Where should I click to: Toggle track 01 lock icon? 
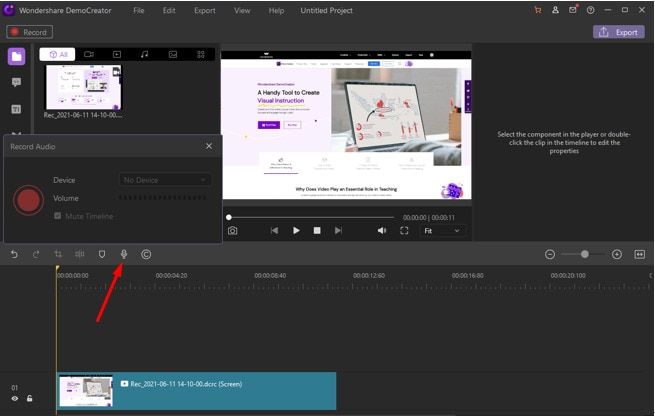[x=29, y=398]
